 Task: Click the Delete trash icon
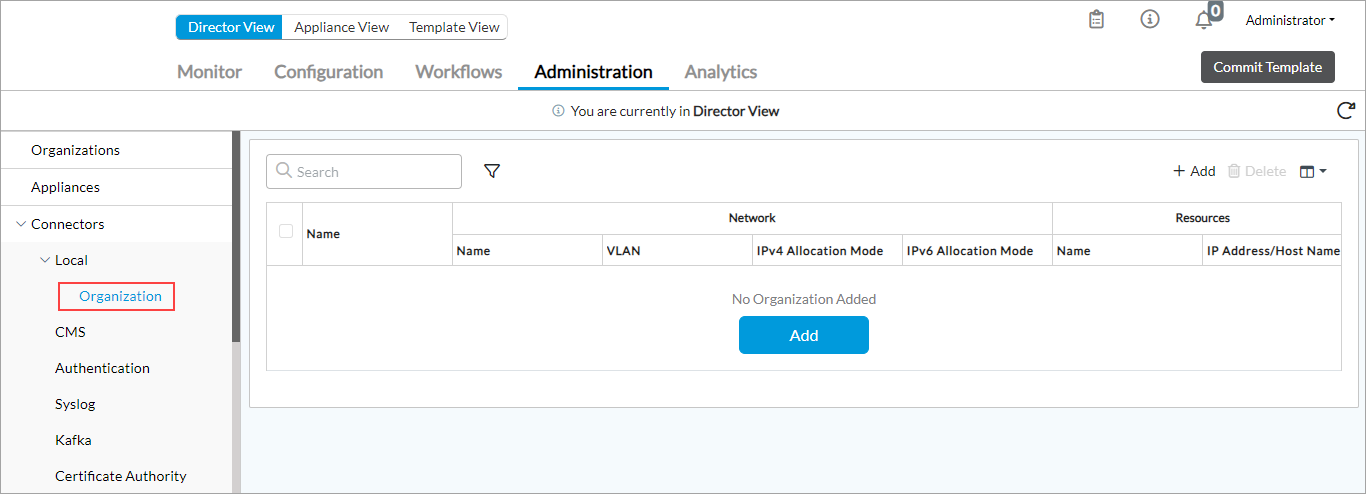[1234, 171]
